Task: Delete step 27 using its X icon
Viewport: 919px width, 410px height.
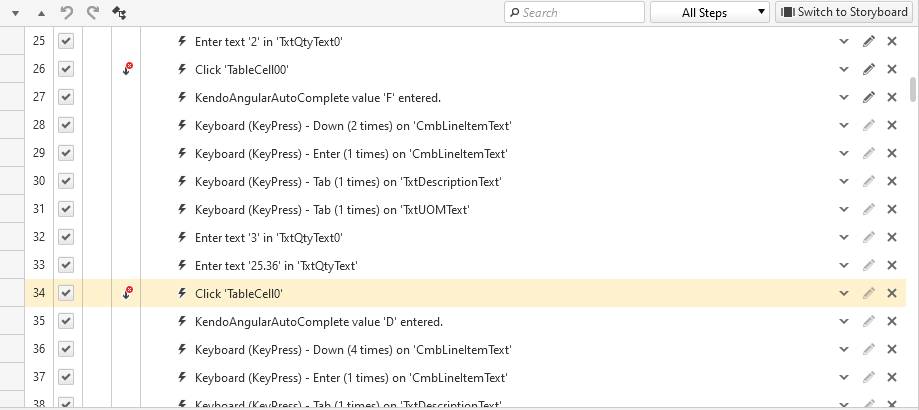Action: pos(892,97)
